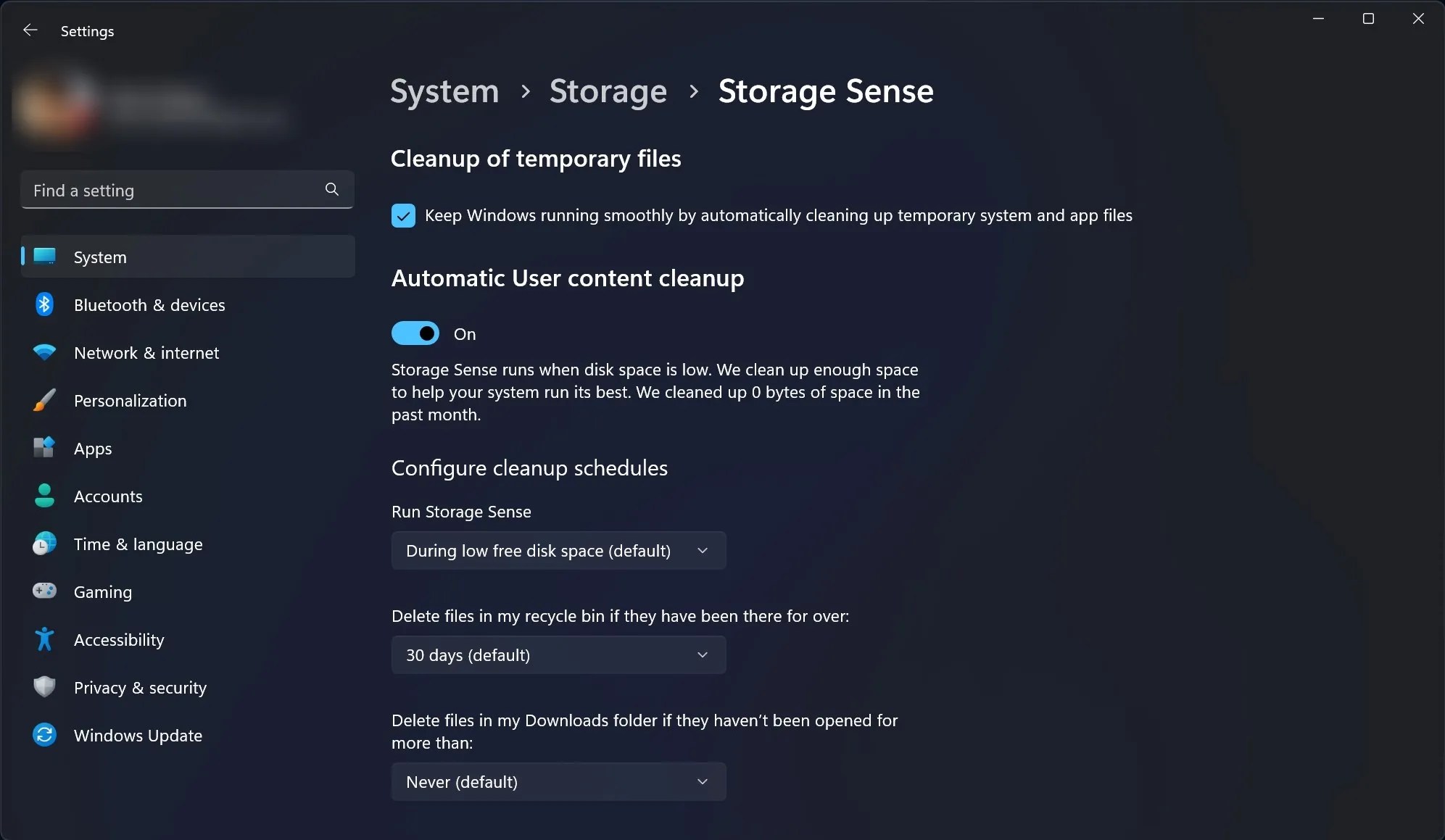Click the Accessibility person icon
Image resolution: width=1445 pixels, height=840 pixels.
pyautogui.click(x=44, y=639)
